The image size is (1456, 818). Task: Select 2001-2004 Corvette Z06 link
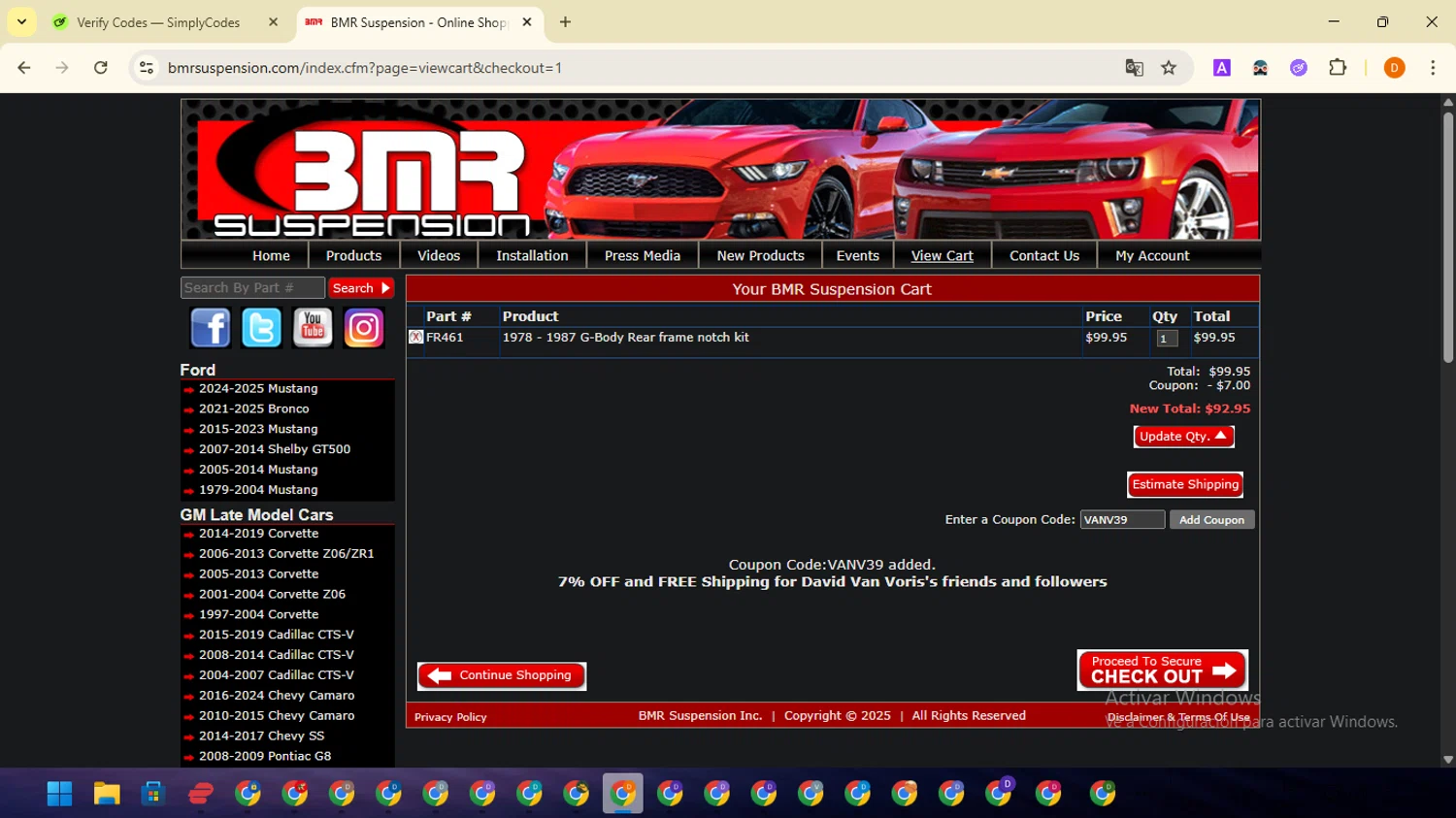(x=272, y=594)
